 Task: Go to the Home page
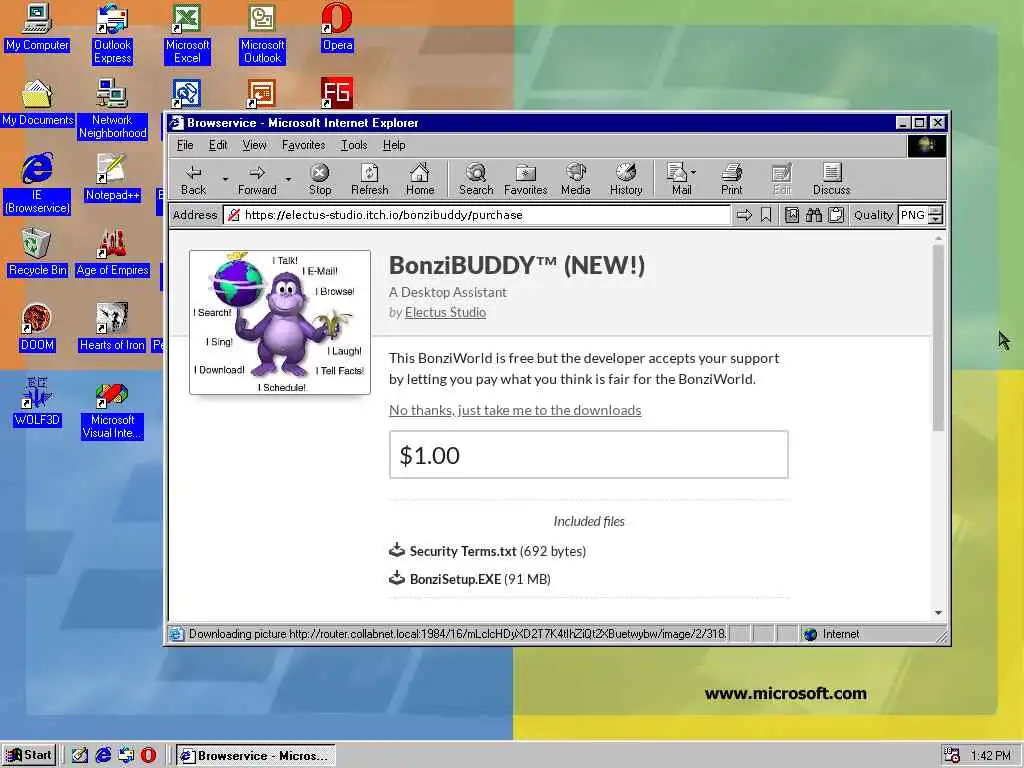[420, 179]
